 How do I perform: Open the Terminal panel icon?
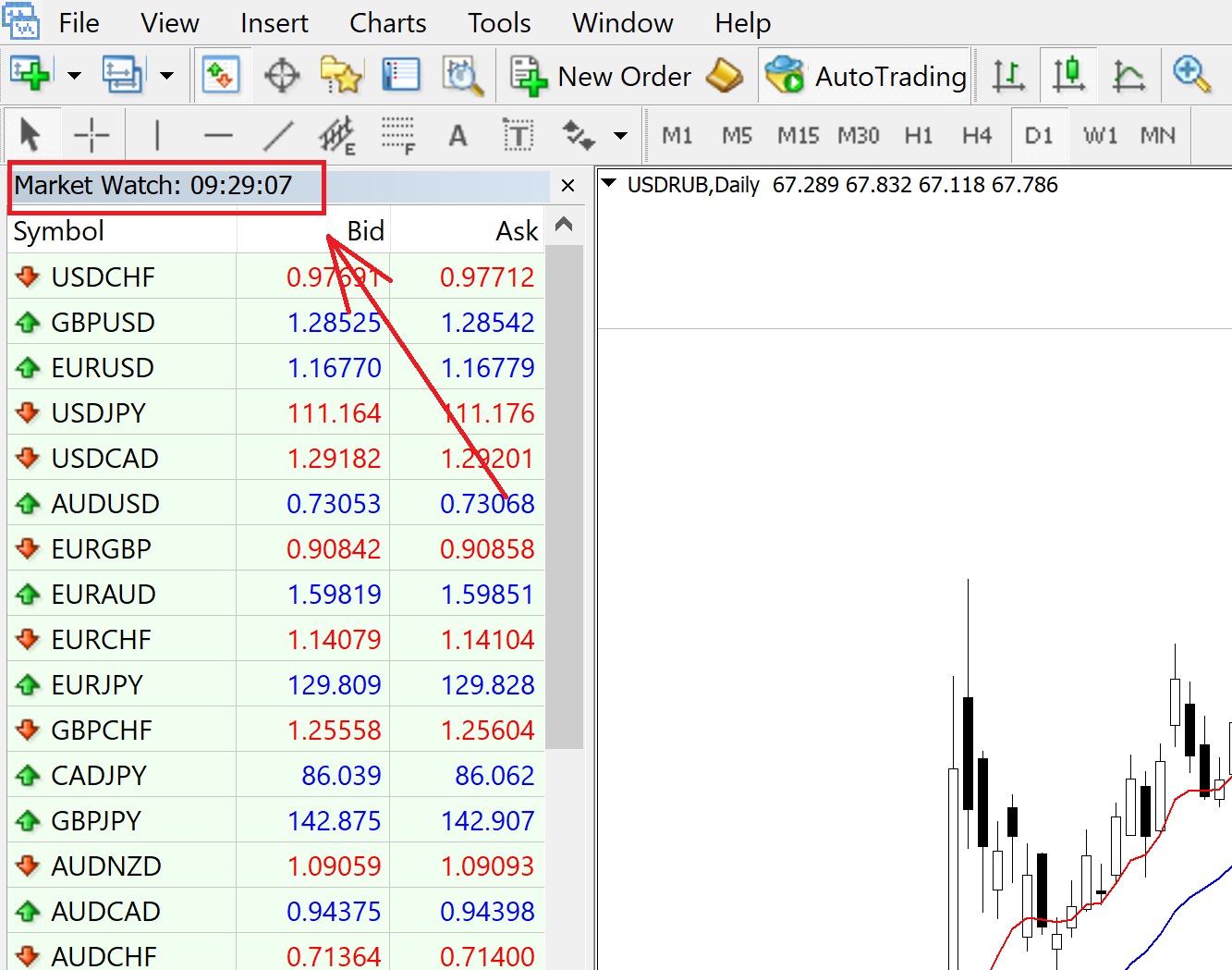[x=401, y=75]
